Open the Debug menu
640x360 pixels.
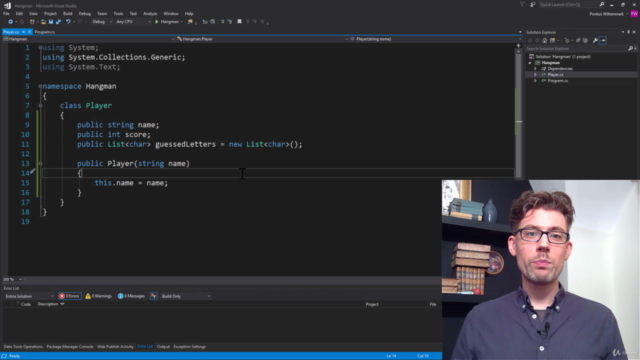point(84,13)
